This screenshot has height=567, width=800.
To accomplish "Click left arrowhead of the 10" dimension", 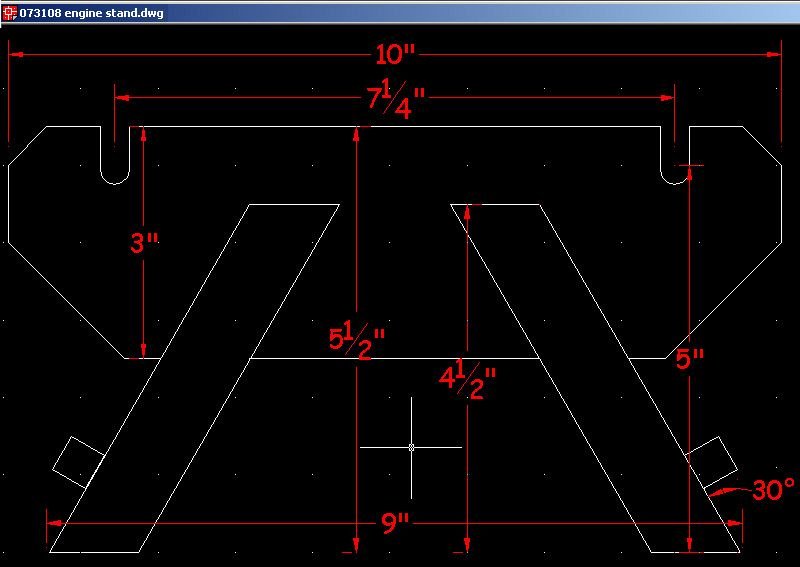I will [16, 54].
